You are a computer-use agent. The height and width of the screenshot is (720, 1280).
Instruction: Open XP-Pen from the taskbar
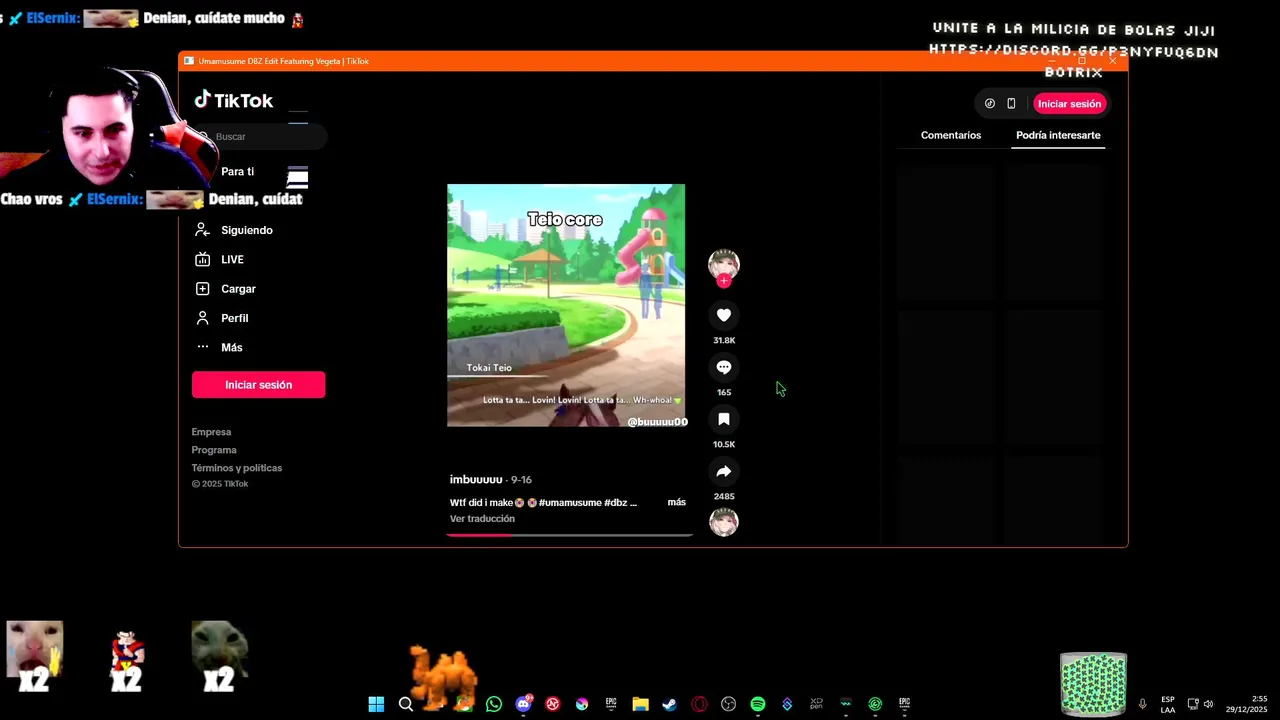coord(816,704)
